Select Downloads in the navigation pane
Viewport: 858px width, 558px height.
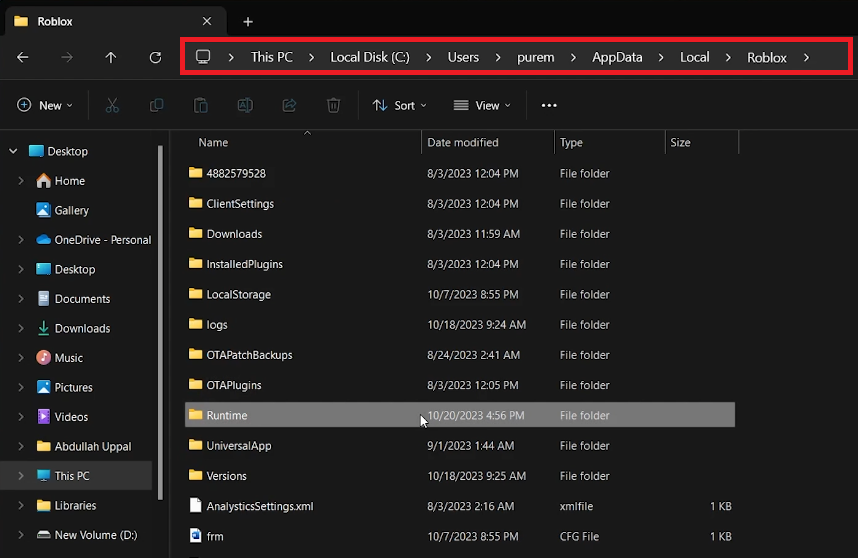click(82, 328)
